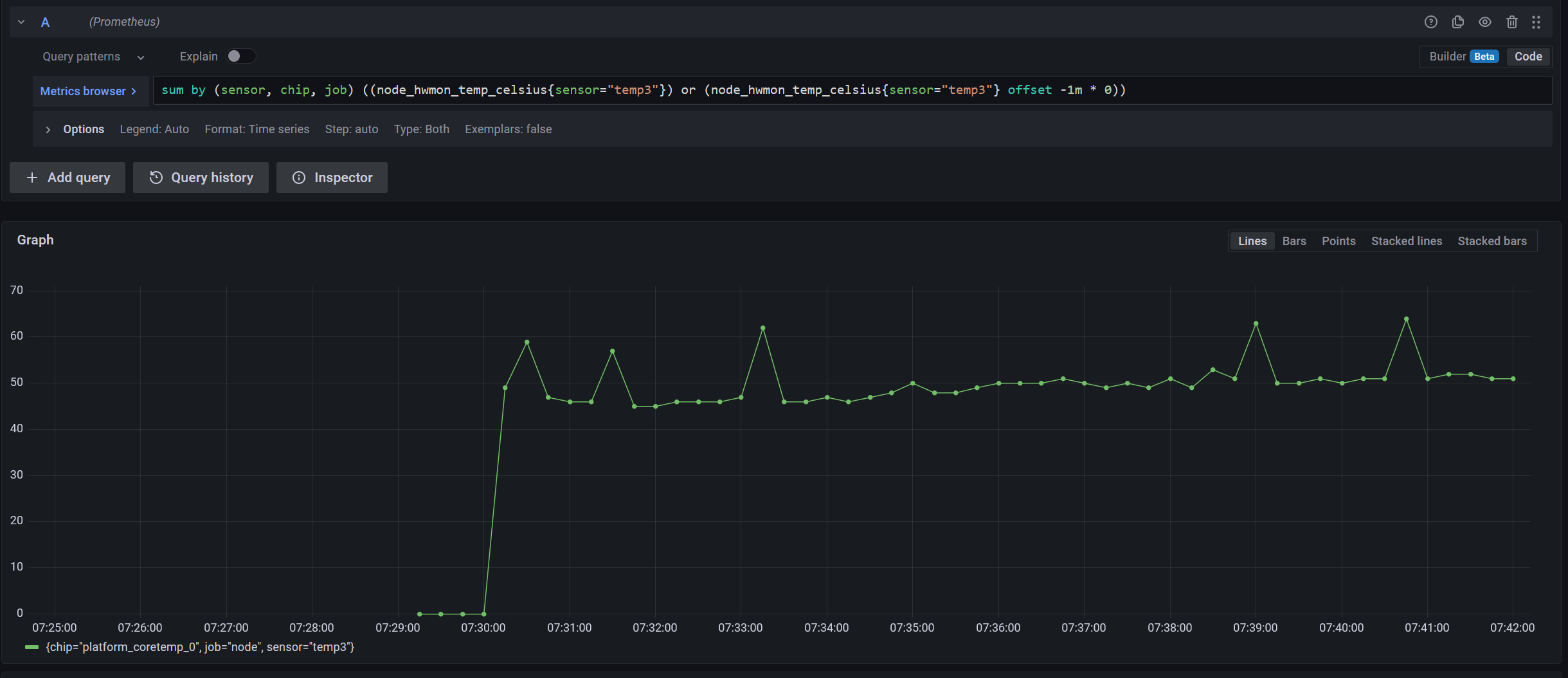
Task: Select Stacked lines graph style
Action: (1406, 241)
